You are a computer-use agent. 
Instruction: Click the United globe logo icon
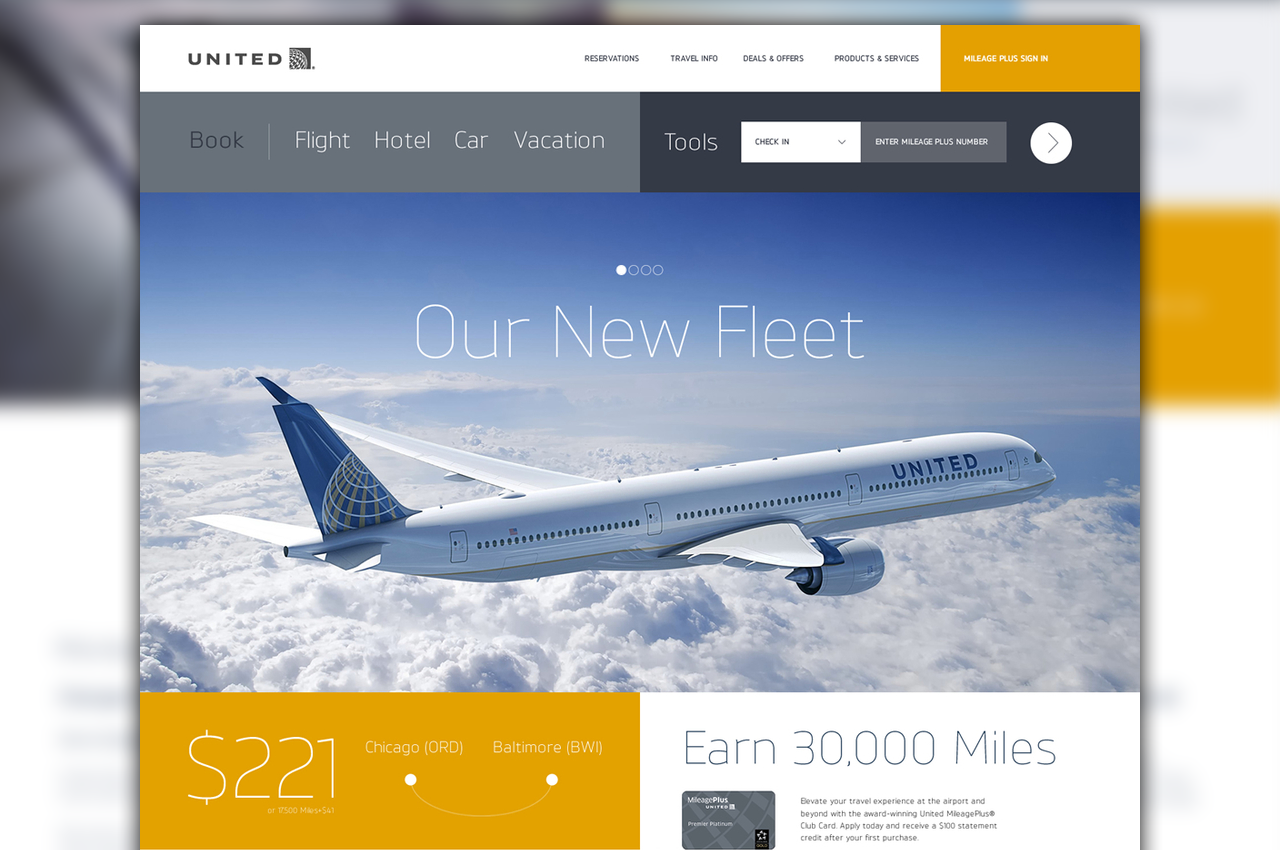coord(302,59)
